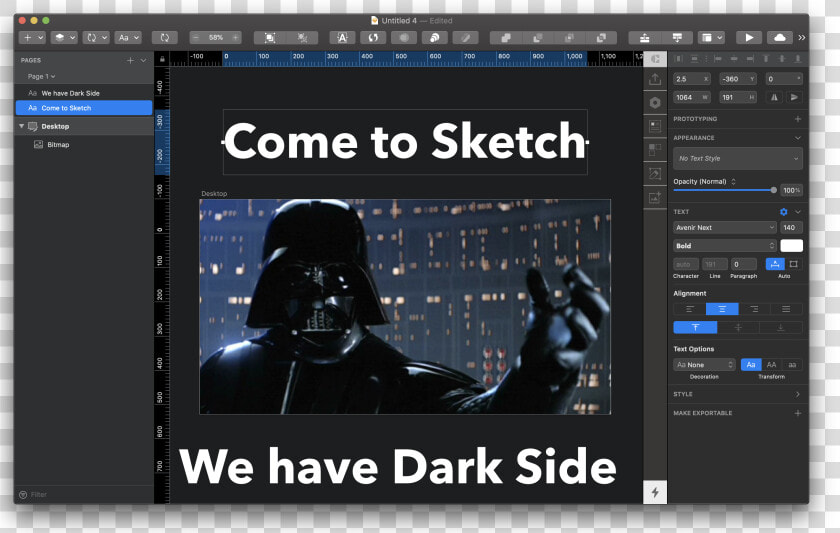
Task: Click the add image icon in the plugin sidebar
Action: [655, 198]
